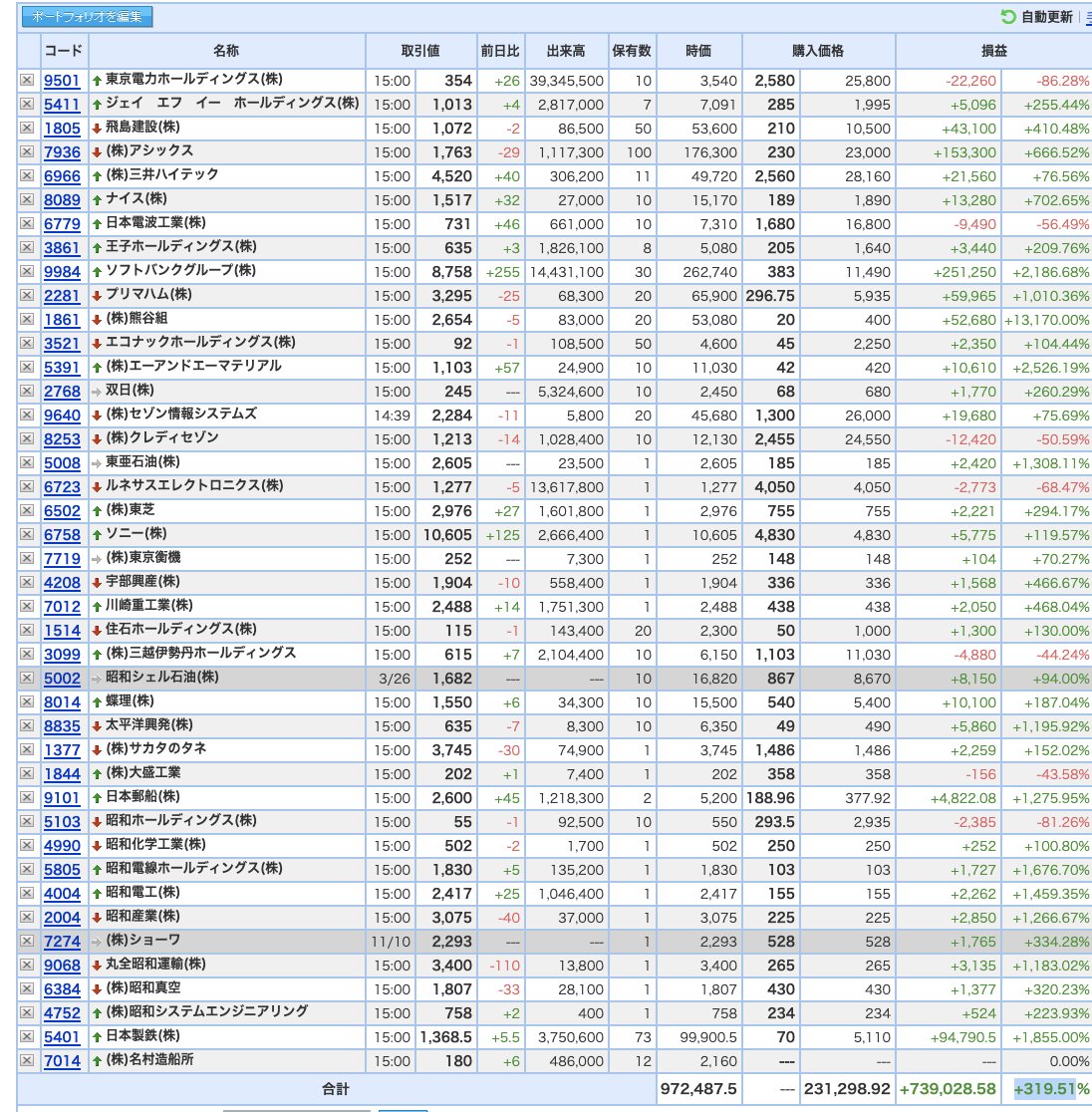The image size is (1092, 1112).
Task: Click the delete icon beside 1861
Action: pos(27,319)
